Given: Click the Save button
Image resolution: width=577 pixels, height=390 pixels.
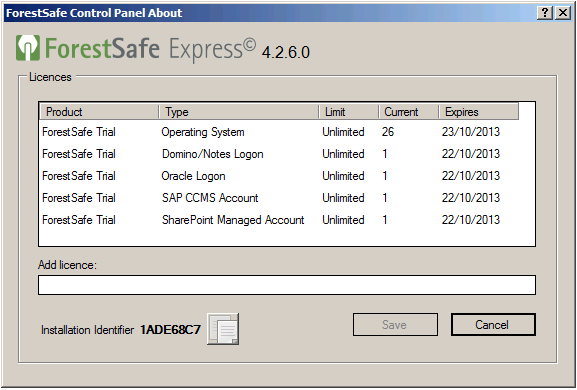Looking at the screenshot, I should pos(395,325).
